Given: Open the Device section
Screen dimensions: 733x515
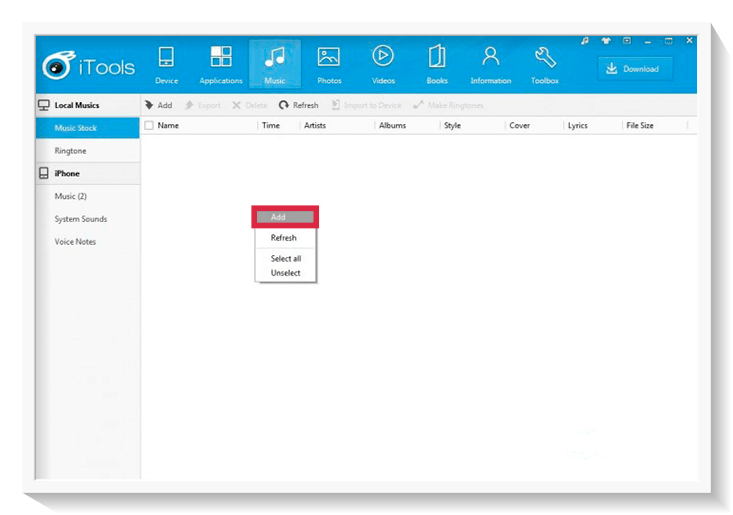Looking at the screenshot, I should click(166, 64).
